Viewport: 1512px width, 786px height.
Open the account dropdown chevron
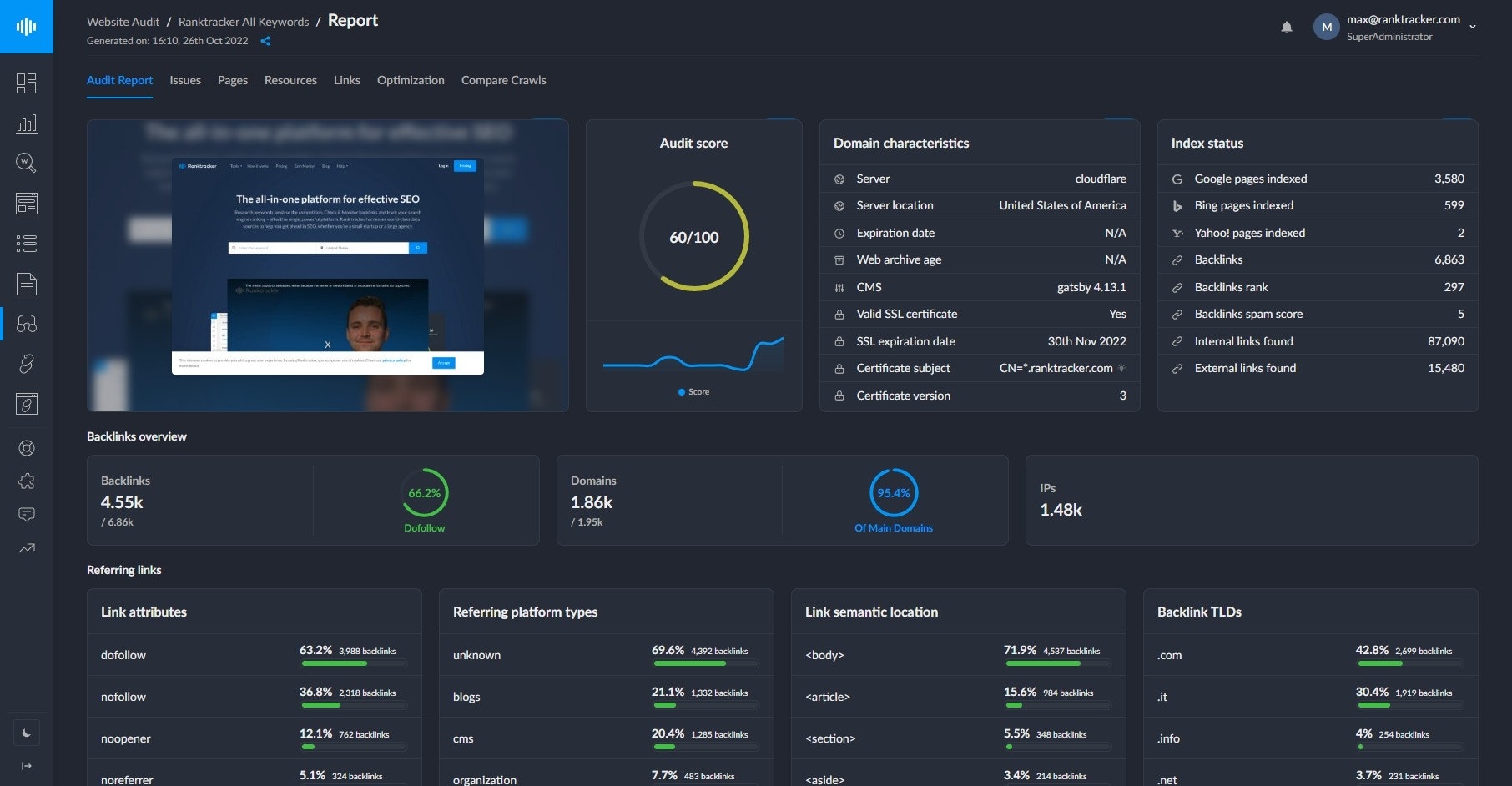coord(1473,27)
